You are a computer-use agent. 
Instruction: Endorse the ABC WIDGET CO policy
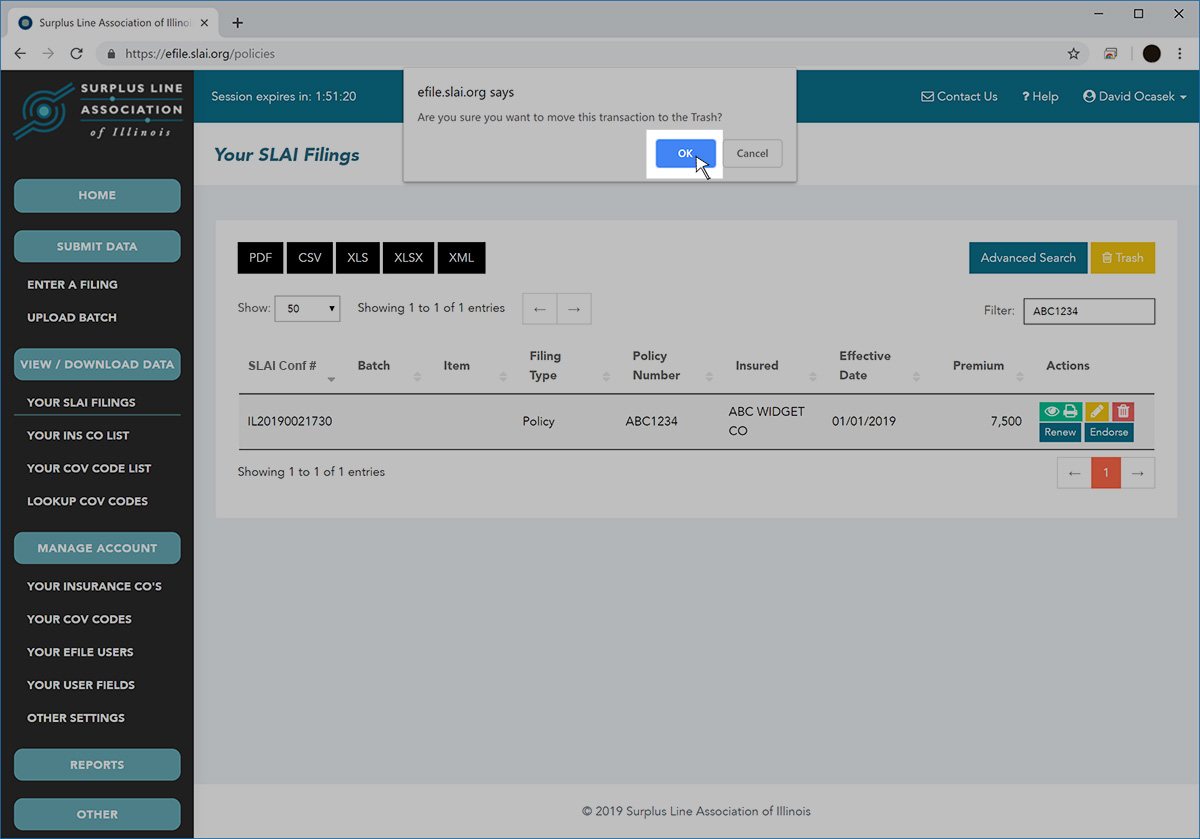click(1108, 432)
